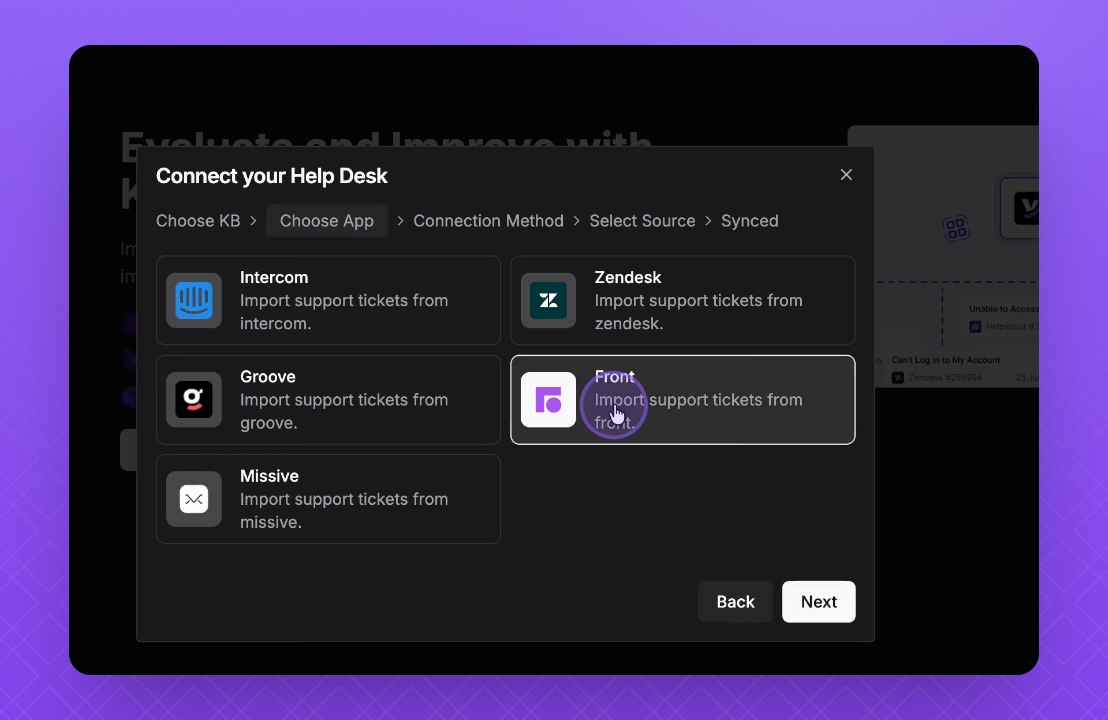The width and height of the screenshot is (1108, 720).
Task: Click the small Zendesk ticket icon in background
Action: (x=898, y=378)
